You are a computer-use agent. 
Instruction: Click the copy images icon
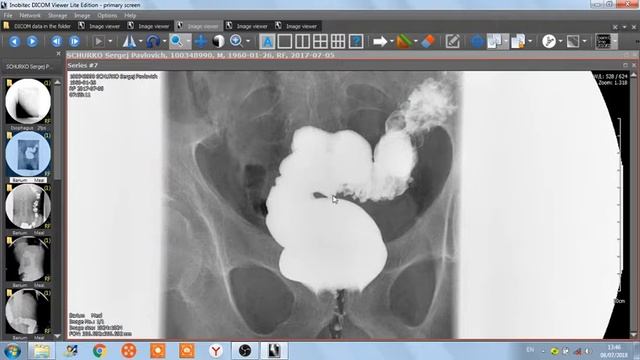click(x=494, y=41)
